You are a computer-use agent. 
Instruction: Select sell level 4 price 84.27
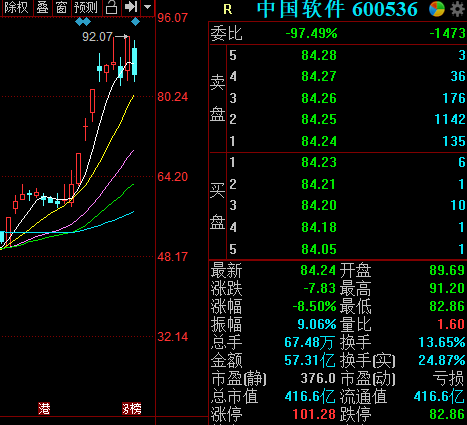pyautogui.click(x=319, y=76)
